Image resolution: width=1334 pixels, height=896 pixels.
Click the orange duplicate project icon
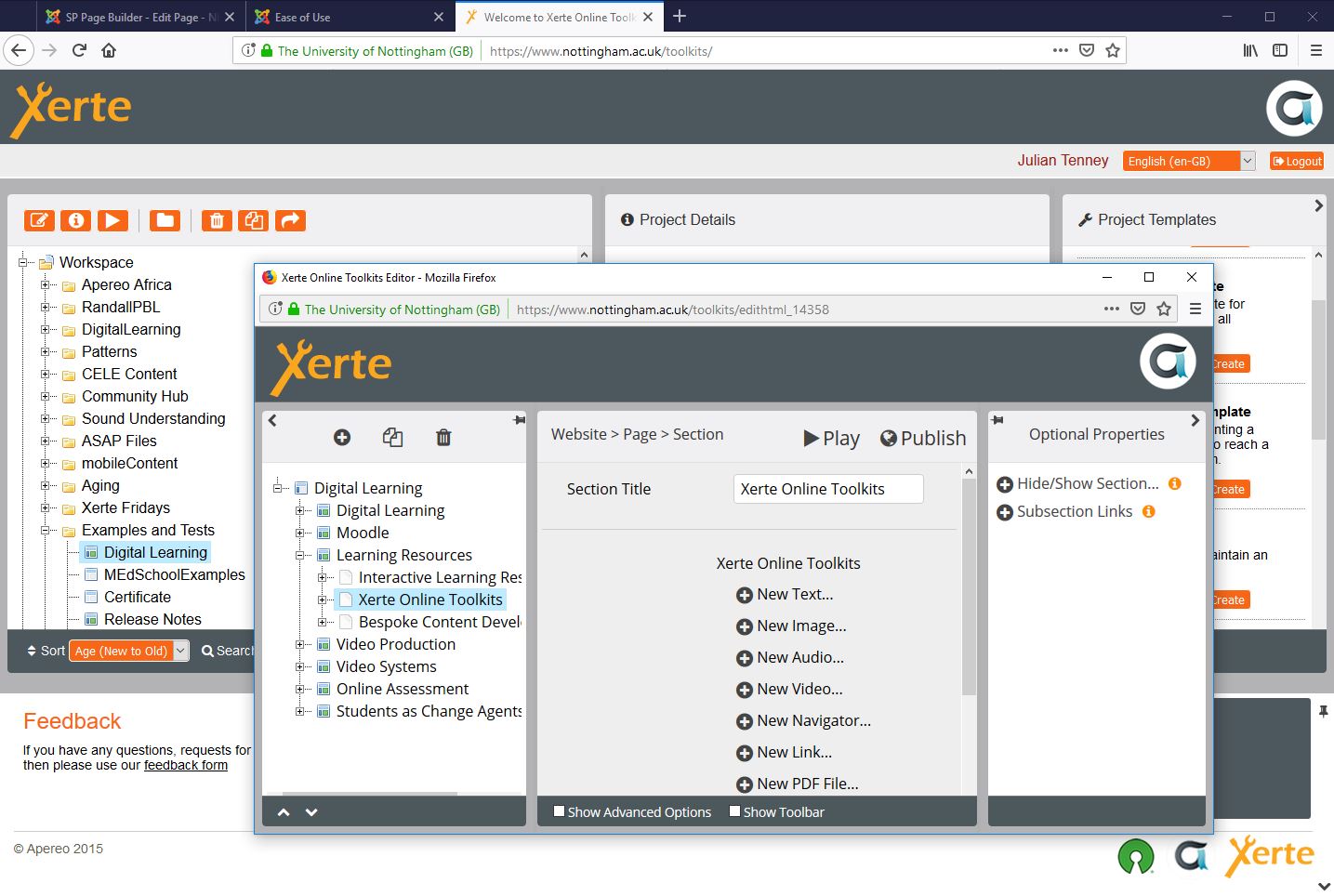253,220
